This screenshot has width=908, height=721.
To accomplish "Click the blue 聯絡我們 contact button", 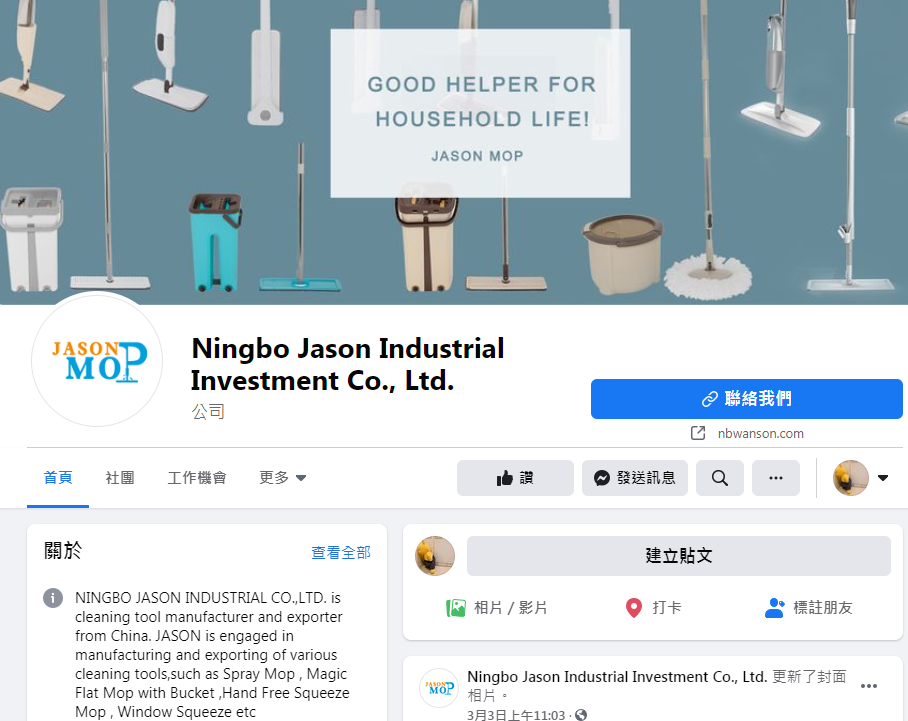I will pyautogui.click(x=746, y=399).
